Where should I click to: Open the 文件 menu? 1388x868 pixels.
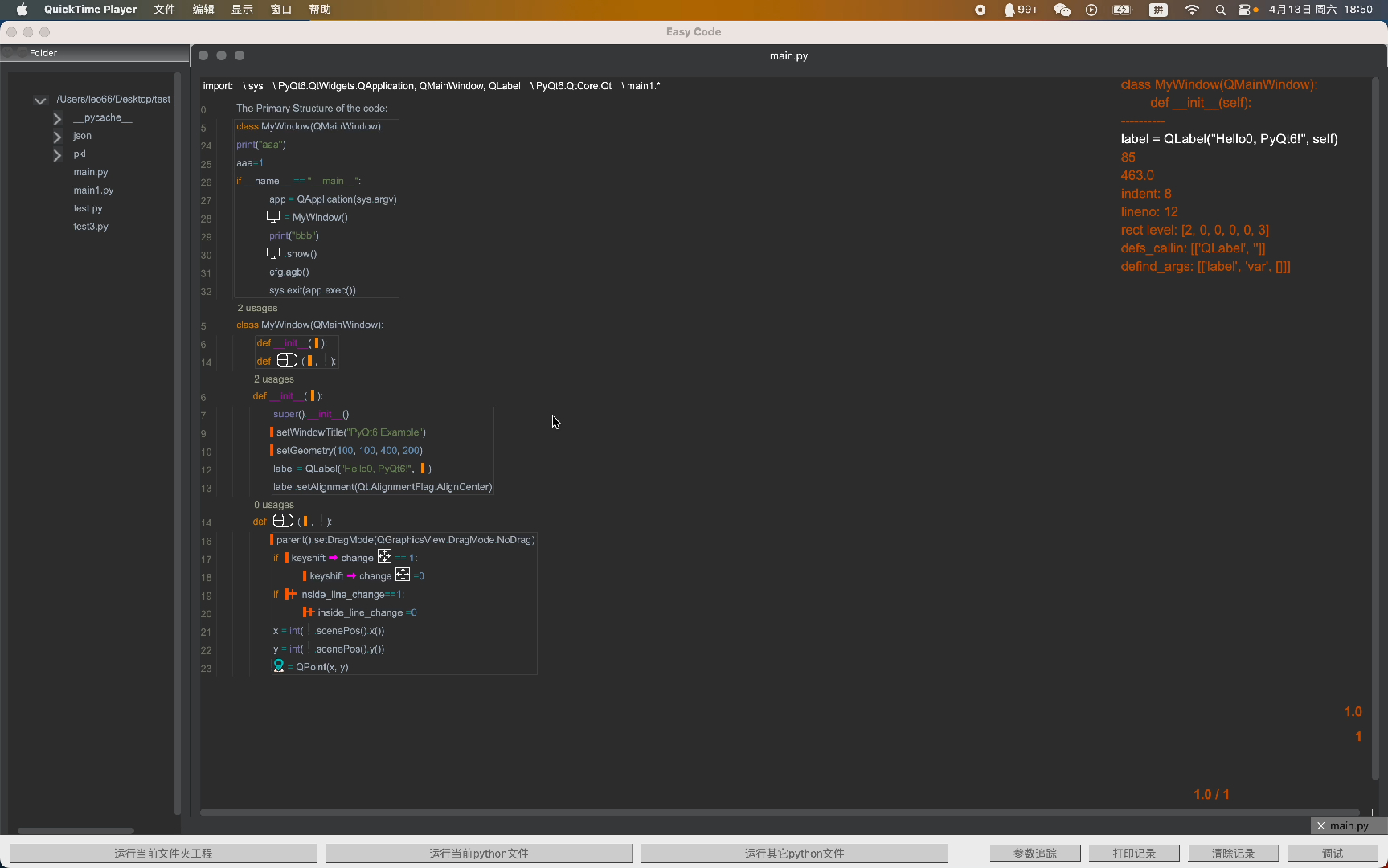pyautogui.click(x=164, y=10)
